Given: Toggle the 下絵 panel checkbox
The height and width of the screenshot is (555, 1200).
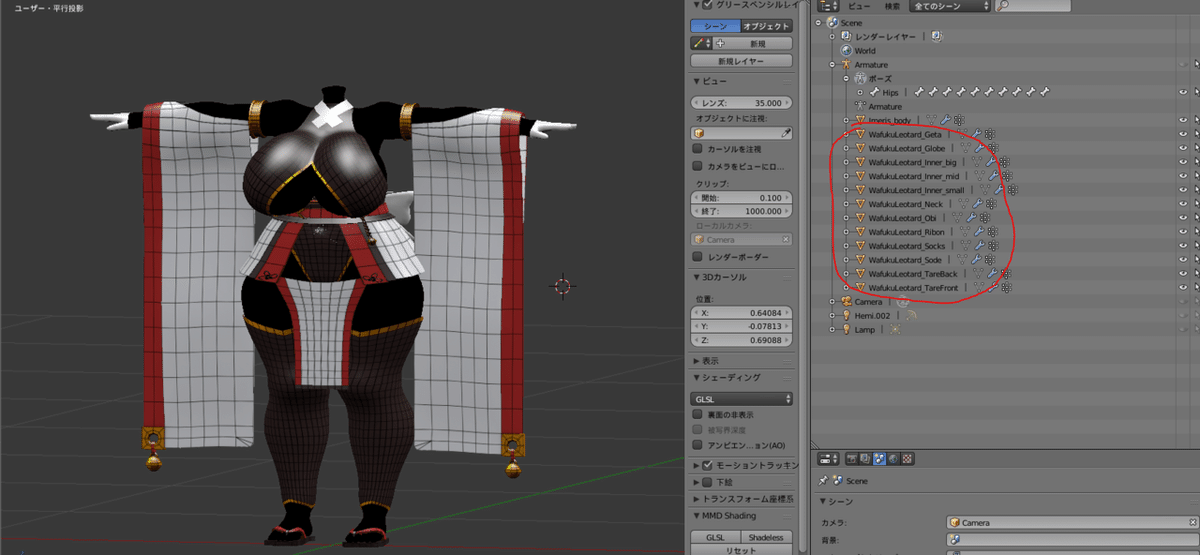Looking at the screenshot, I should pos(709,482).
